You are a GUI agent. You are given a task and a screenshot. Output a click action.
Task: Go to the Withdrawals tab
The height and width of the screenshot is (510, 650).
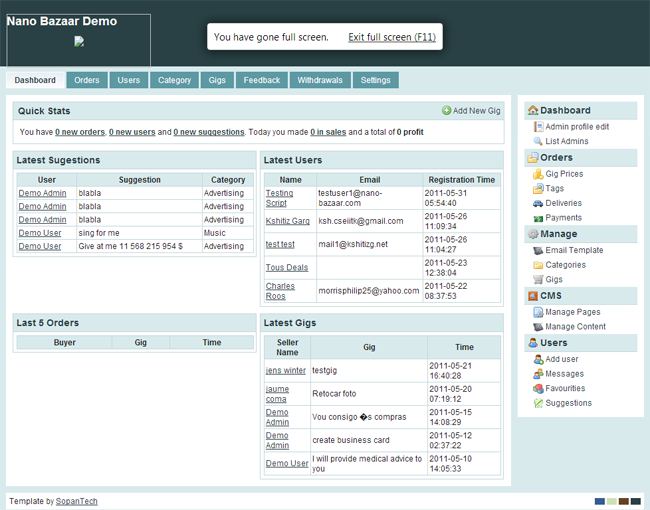pyautogui.click(x=320, y=80)
